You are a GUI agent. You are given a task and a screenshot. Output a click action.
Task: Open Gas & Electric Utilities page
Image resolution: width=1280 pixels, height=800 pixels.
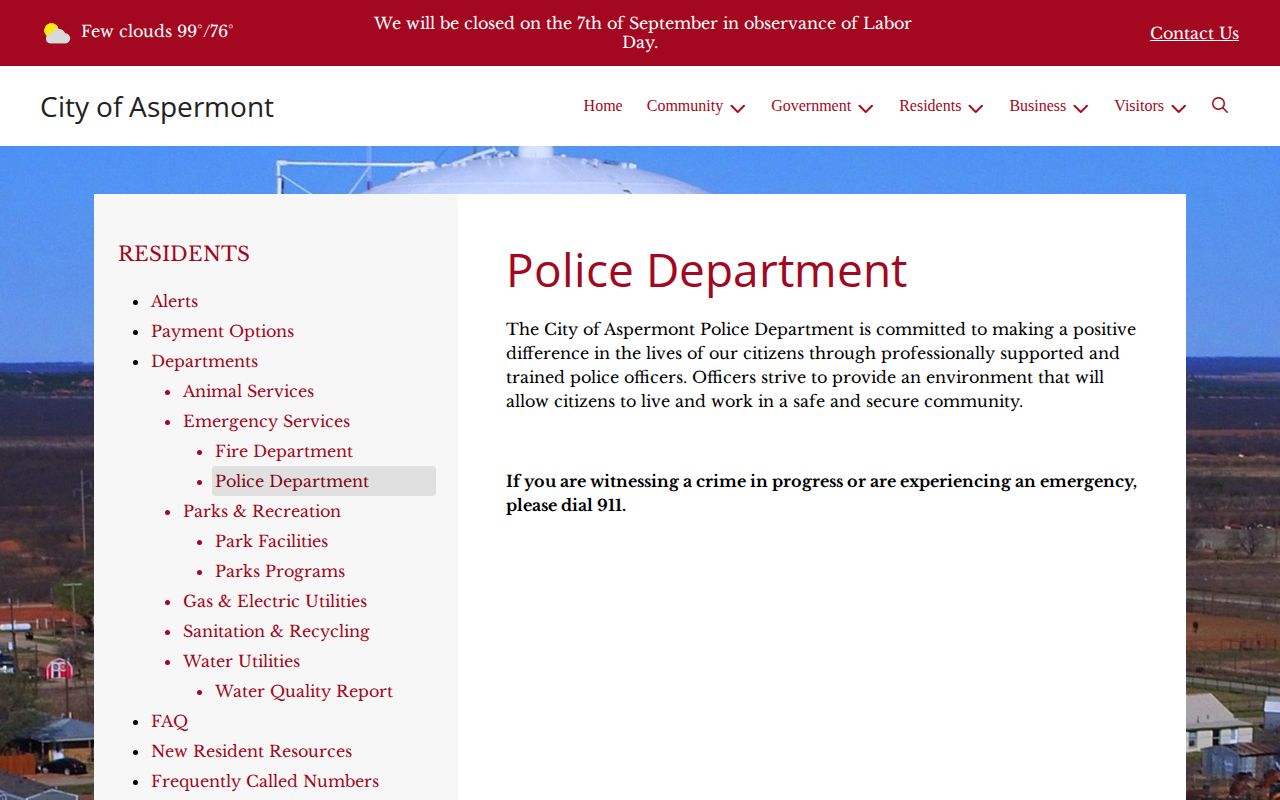[275, 601]
